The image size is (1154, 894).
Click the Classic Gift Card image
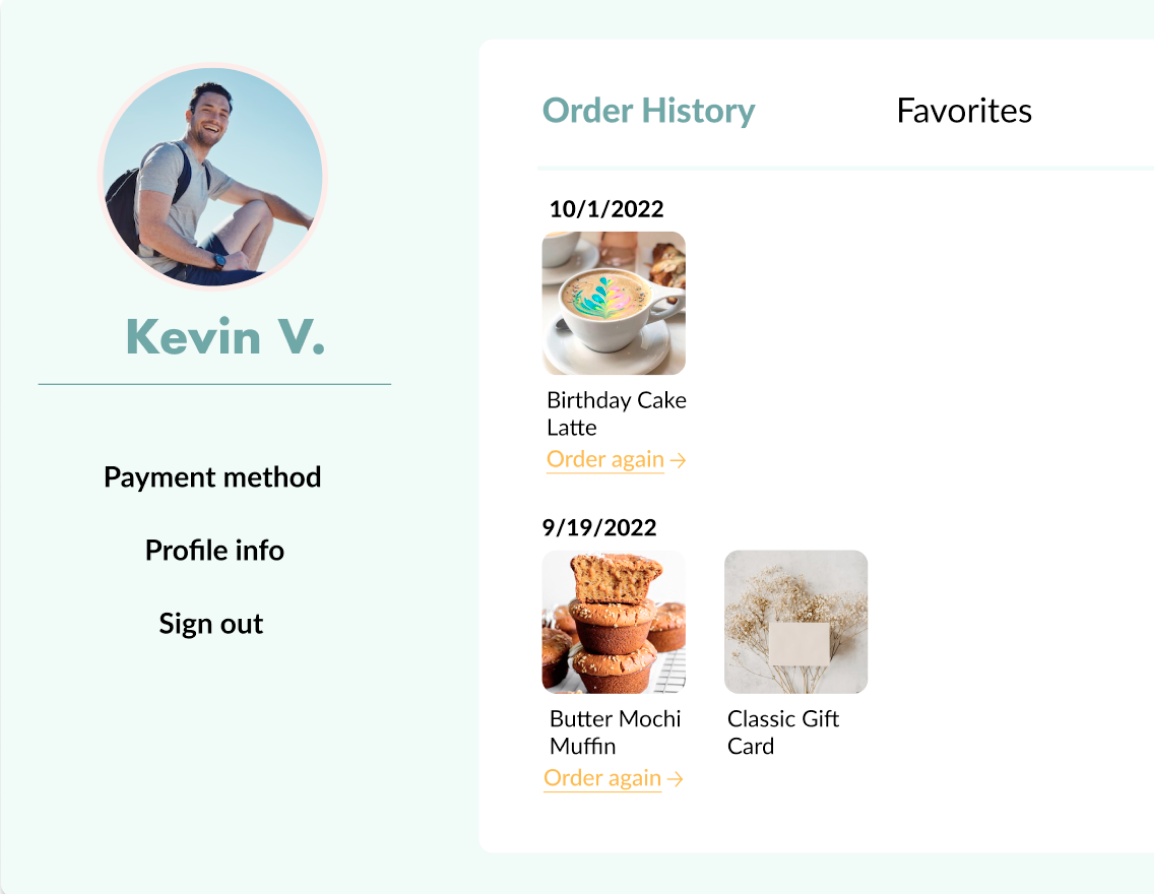point(796,622)
